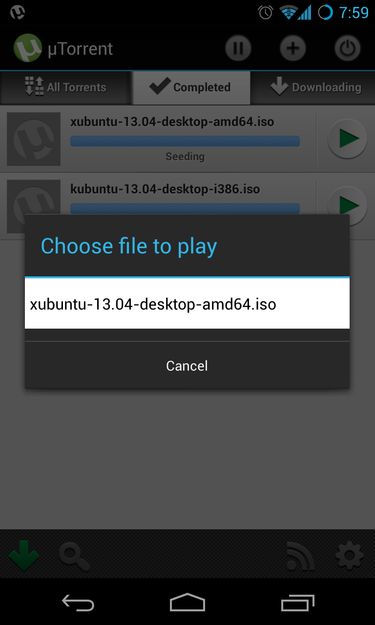This screenshot has height=625, width=375.
Task: Open the RSS feed icon
Action: (300, 556)
